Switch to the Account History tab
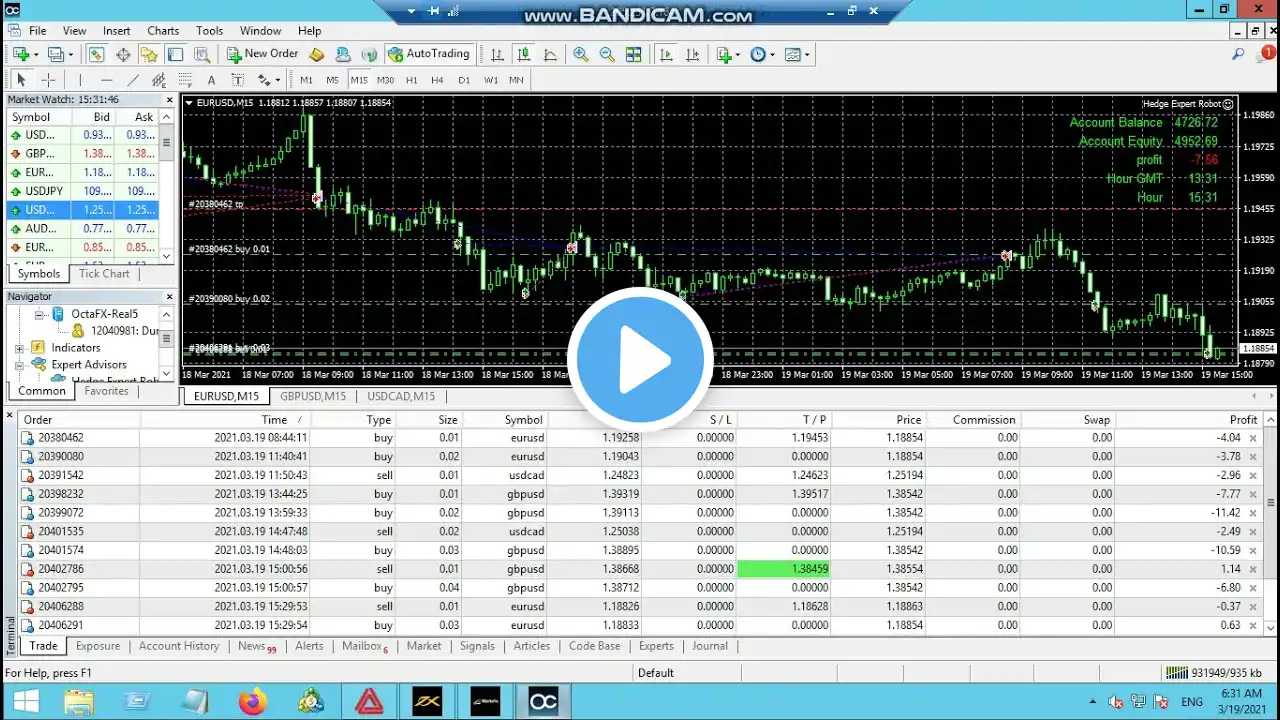This screenshot has height=720, width=1280. [179, 646]
